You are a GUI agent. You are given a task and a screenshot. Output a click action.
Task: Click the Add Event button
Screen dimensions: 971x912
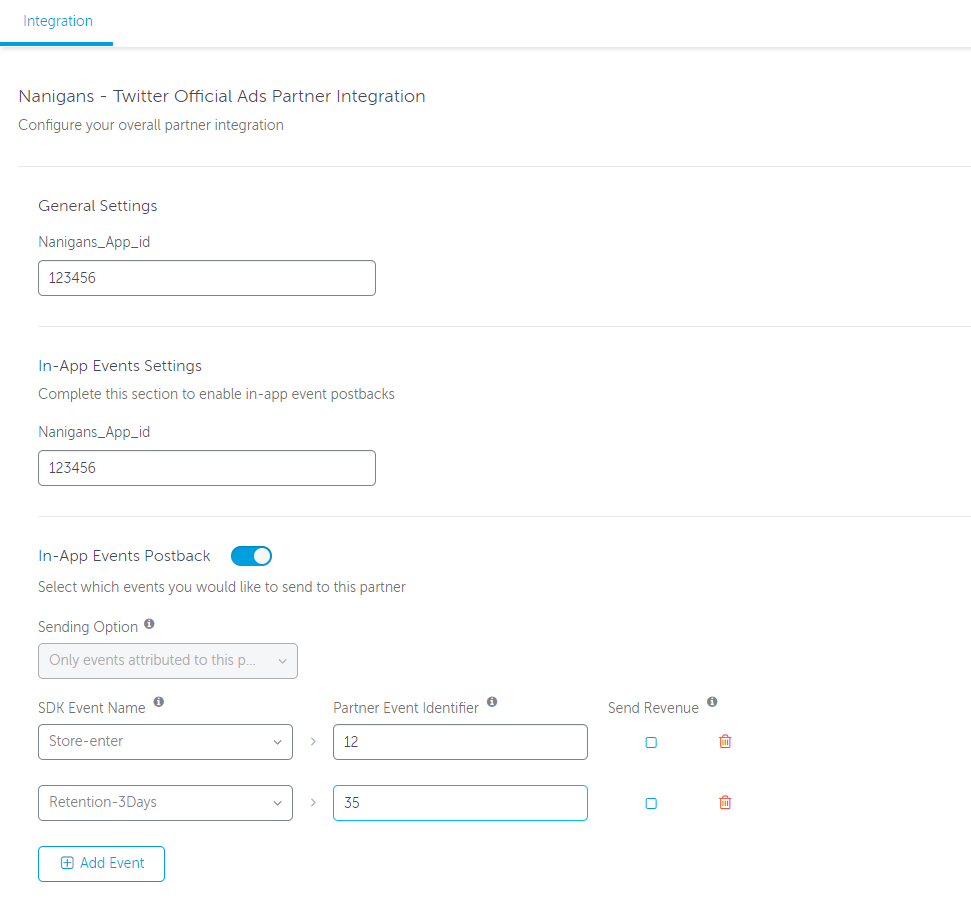tap(102, 863)
